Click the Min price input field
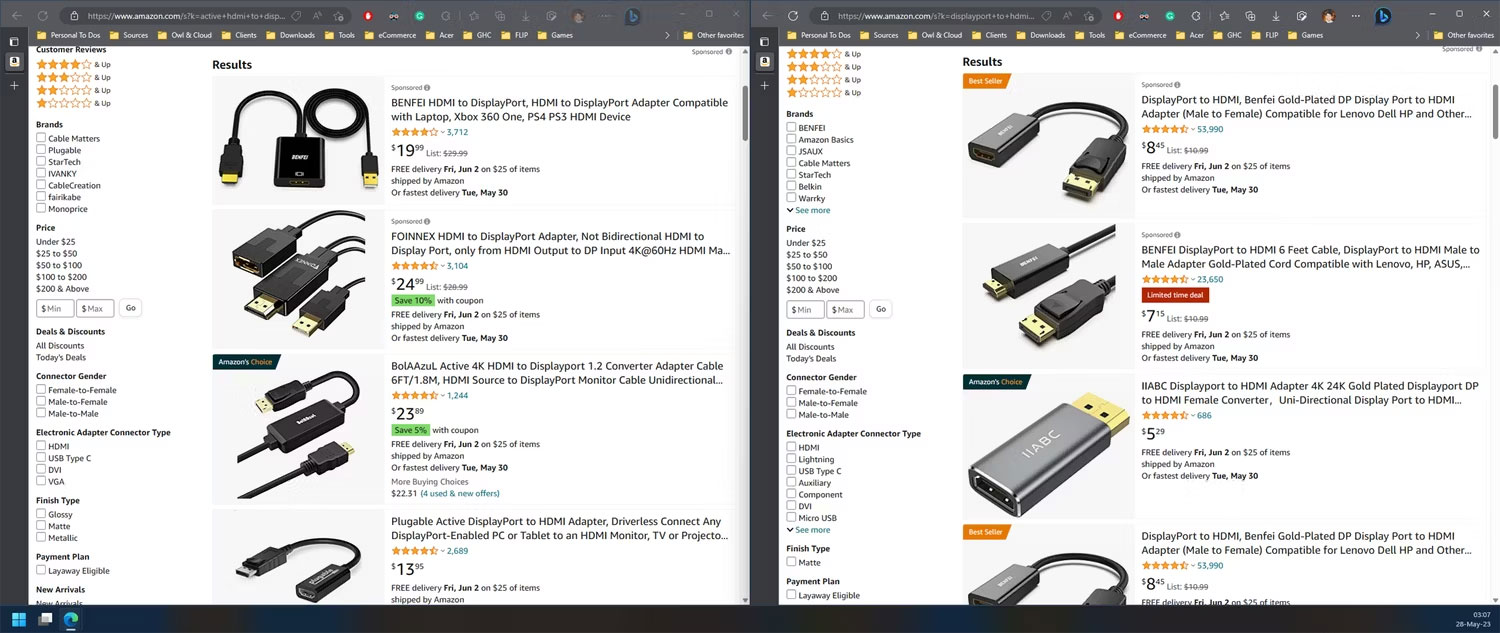The height and width of the screenshot is (633, 1500). pos(805,309)
